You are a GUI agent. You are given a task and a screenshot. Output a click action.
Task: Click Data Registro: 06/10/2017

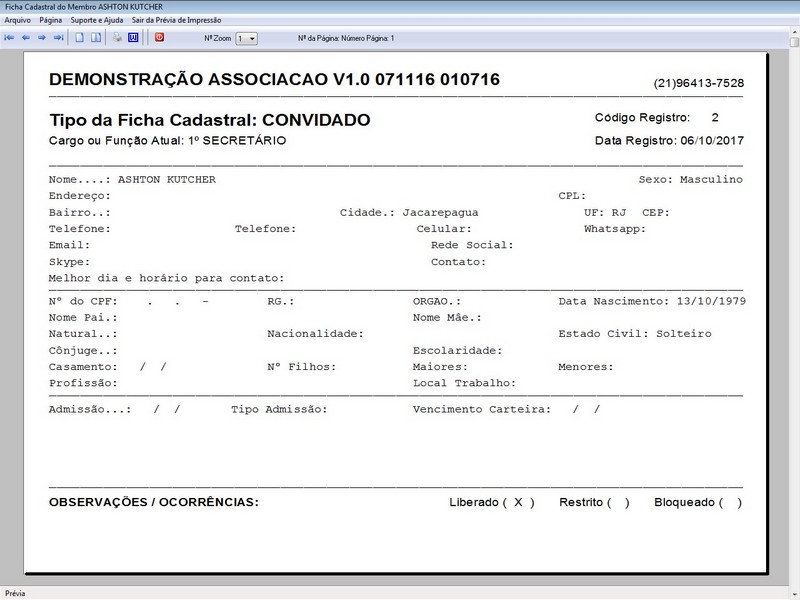(x=669, y=141)
